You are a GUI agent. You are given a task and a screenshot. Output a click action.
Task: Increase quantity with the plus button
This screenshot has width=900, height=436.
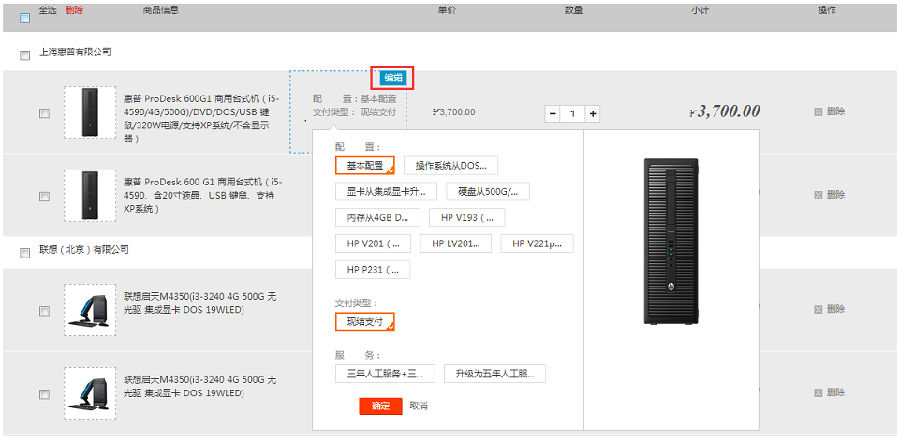point(593,114)
